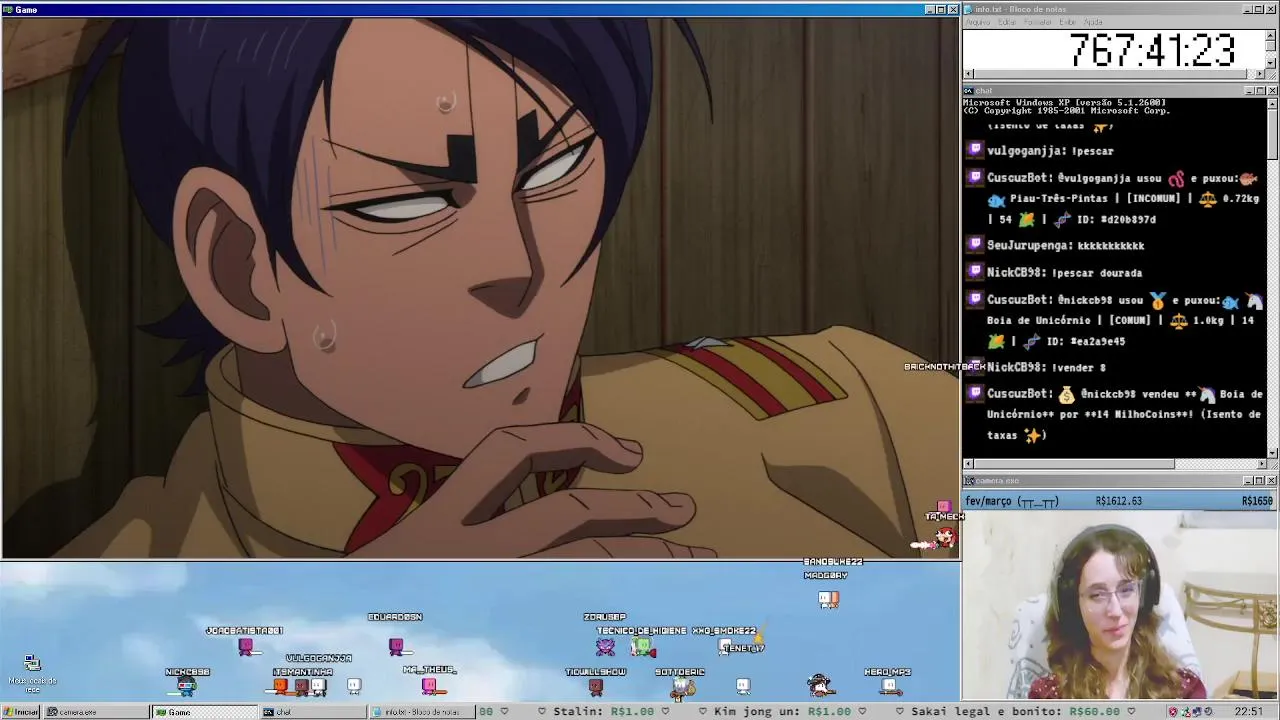The image size is (1280, 720).
Task: Click the JOAOBATISTA001 avatar character
Action: point(246,646)
